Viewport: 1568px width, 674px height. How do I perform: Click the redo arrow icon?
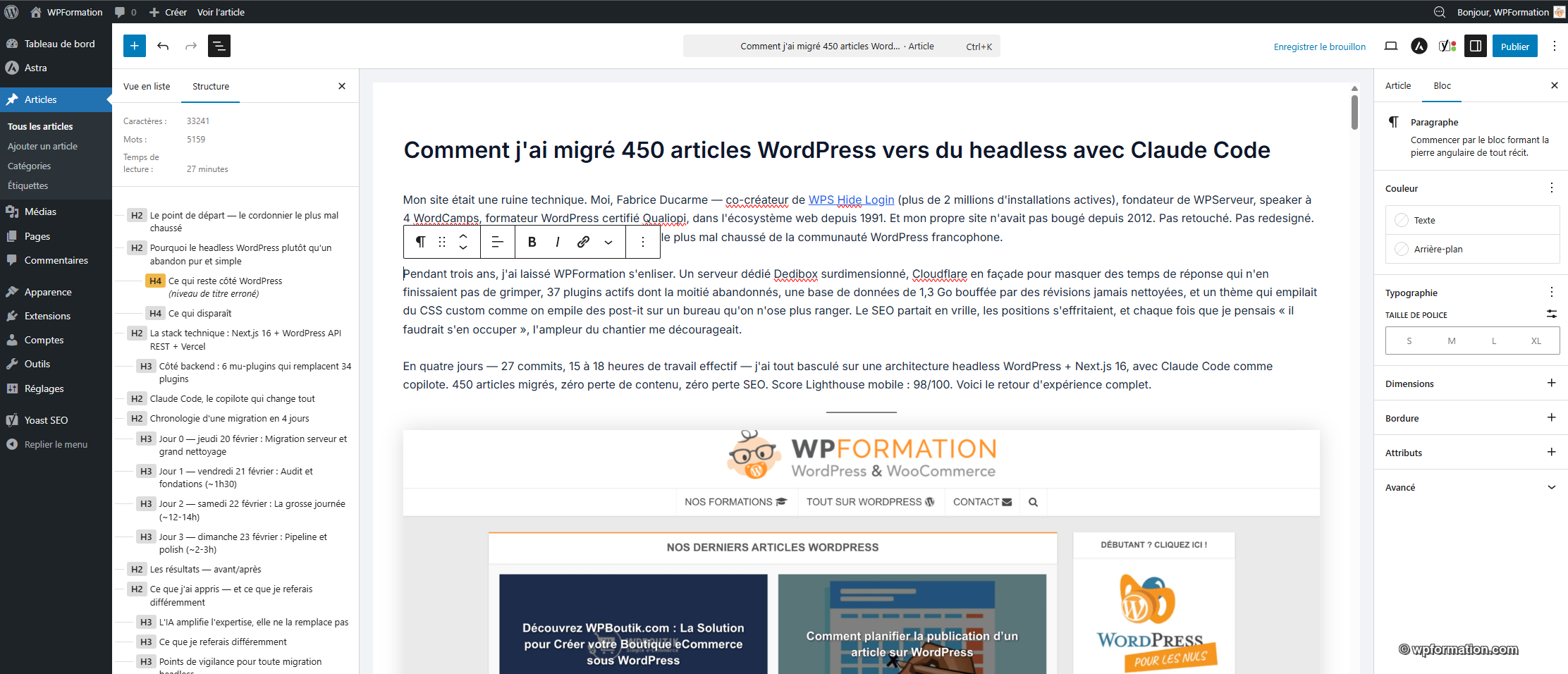[x=191, y=46]
